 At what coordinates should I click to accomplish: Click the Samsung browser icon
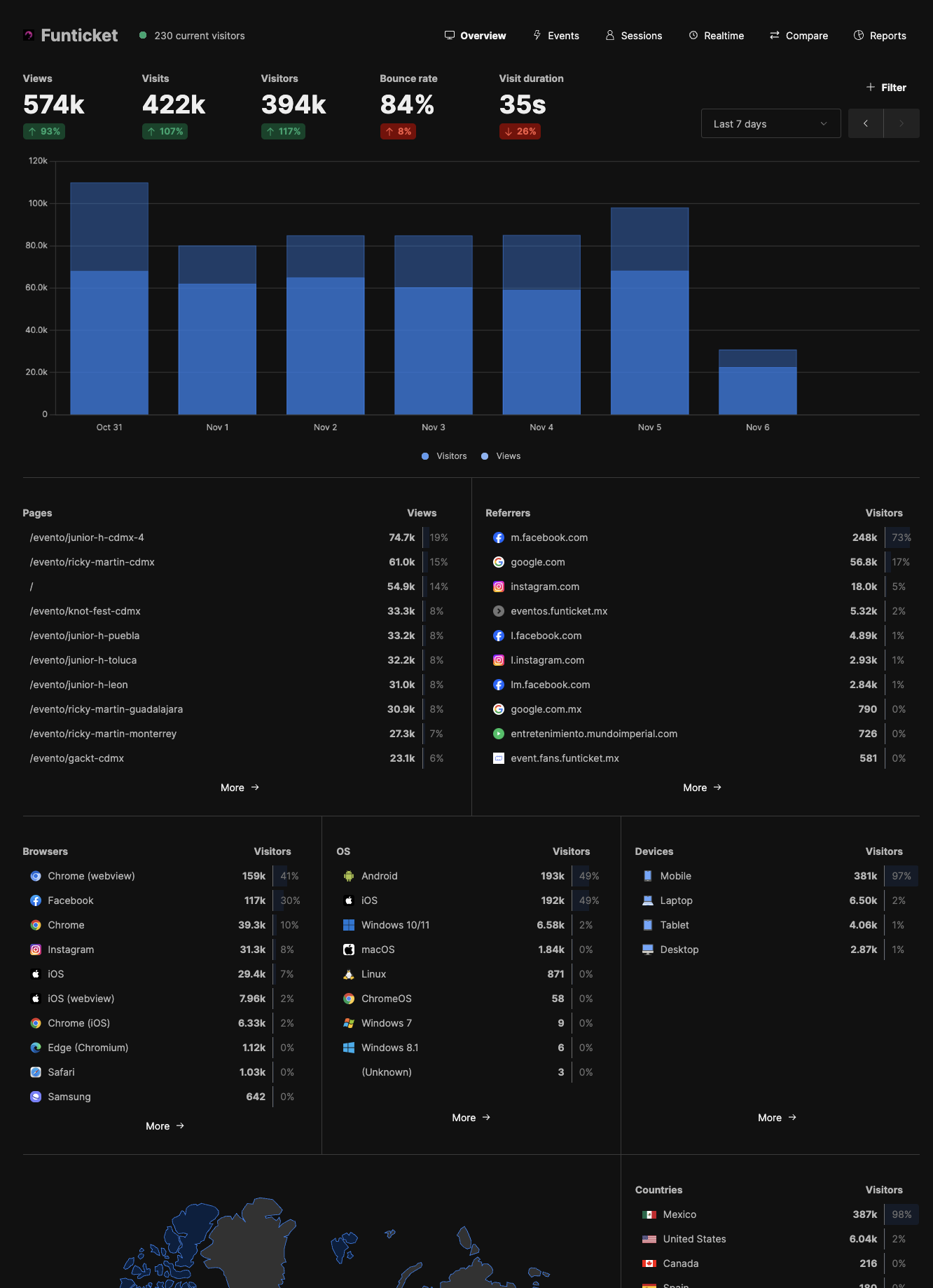coord(36,1097)
